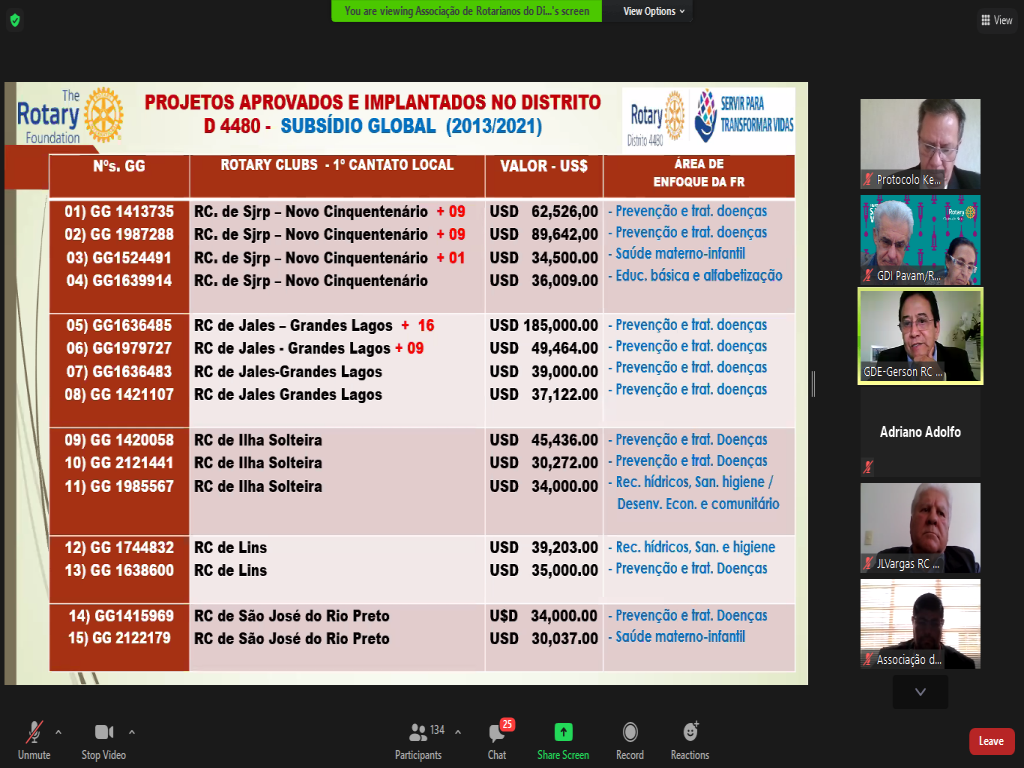Viewport: 1024px width, 768px height.
Task: Select the GDE-Gerson video thumbnail
Action: tap(920, 336)
